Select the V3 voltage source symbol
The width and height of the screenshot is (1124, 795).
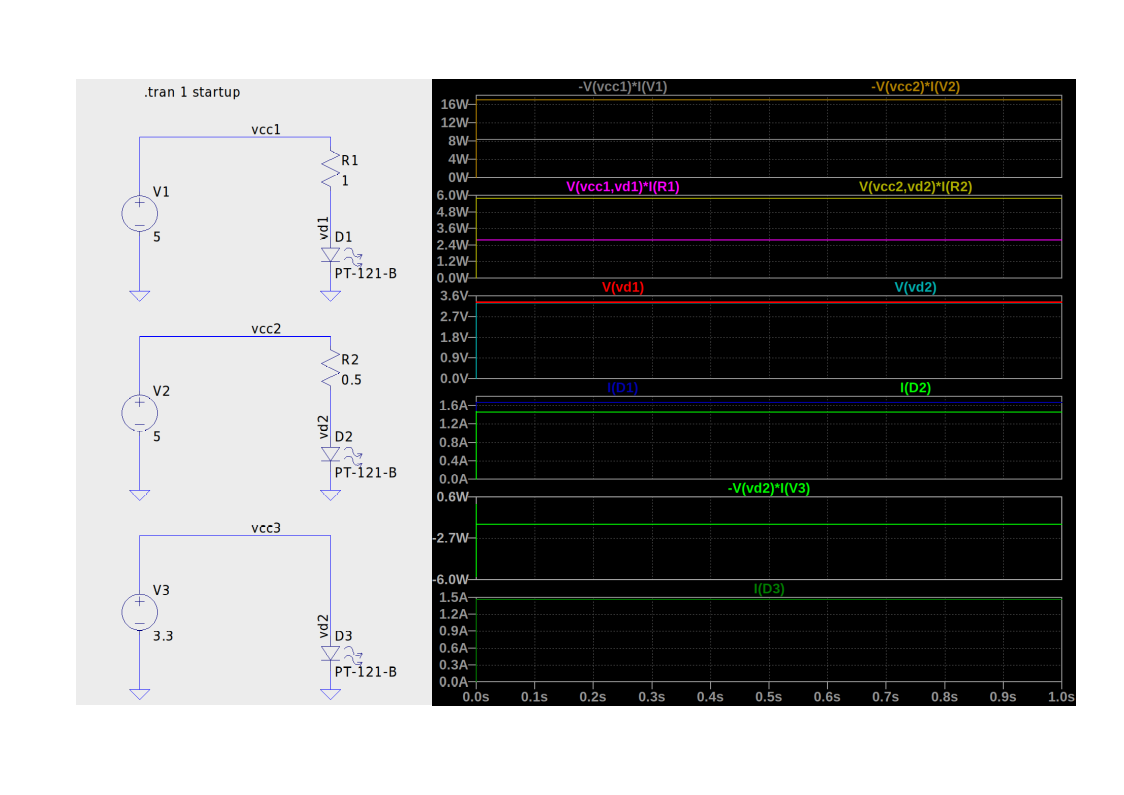[139, 612]
